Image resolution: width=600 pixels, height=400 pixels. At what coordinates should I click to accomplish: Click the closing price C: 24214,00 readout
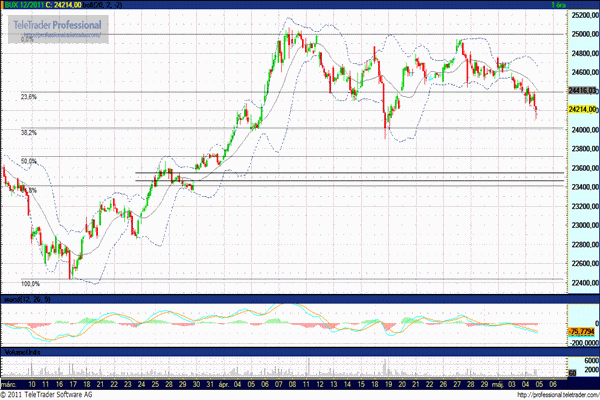click(70, 5)
